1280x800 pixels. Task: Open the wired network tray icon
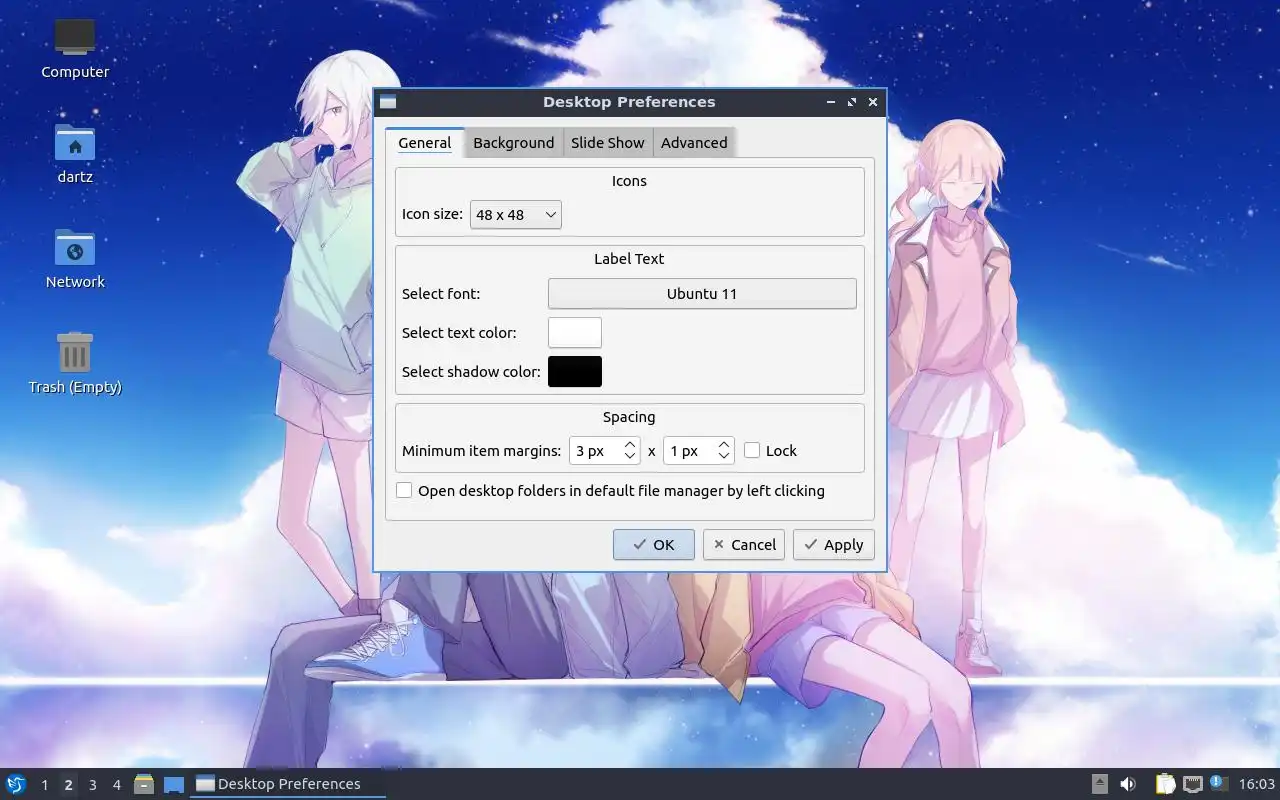(x=1192, y=784)
